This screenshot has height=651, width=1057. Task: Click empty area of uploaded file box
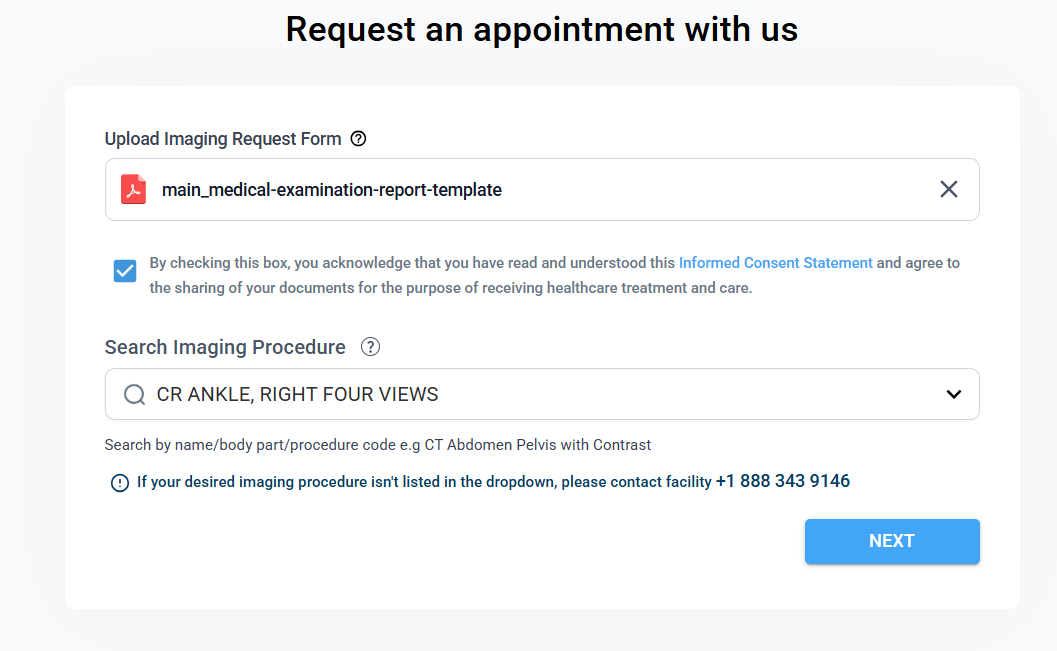(x=720, y=189)
